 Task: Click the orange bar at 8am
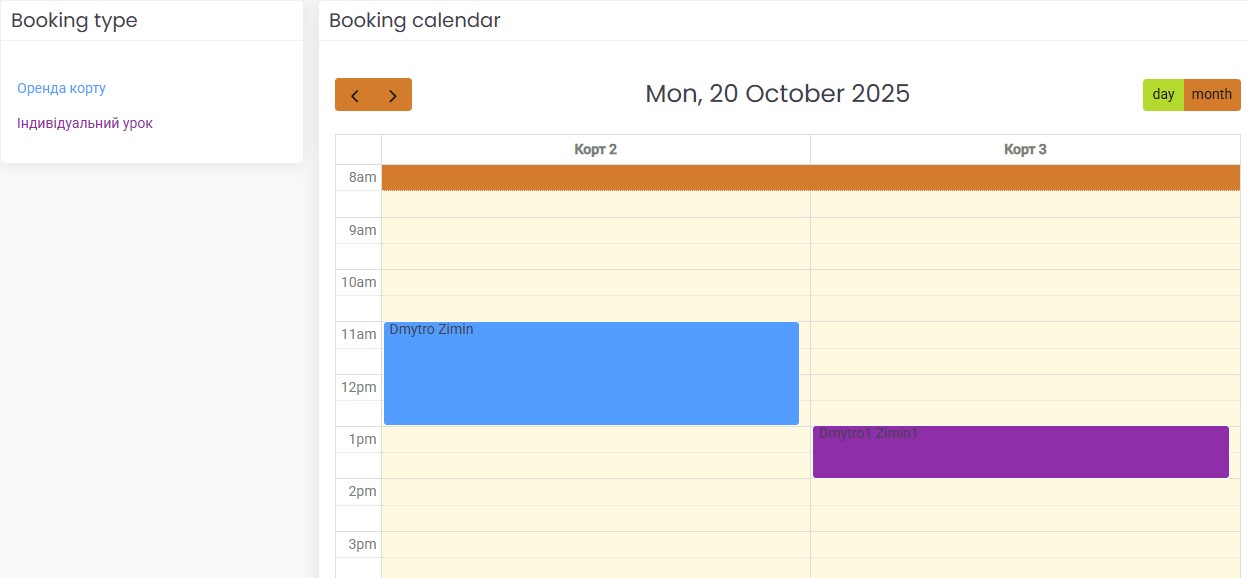coord(810,177)
